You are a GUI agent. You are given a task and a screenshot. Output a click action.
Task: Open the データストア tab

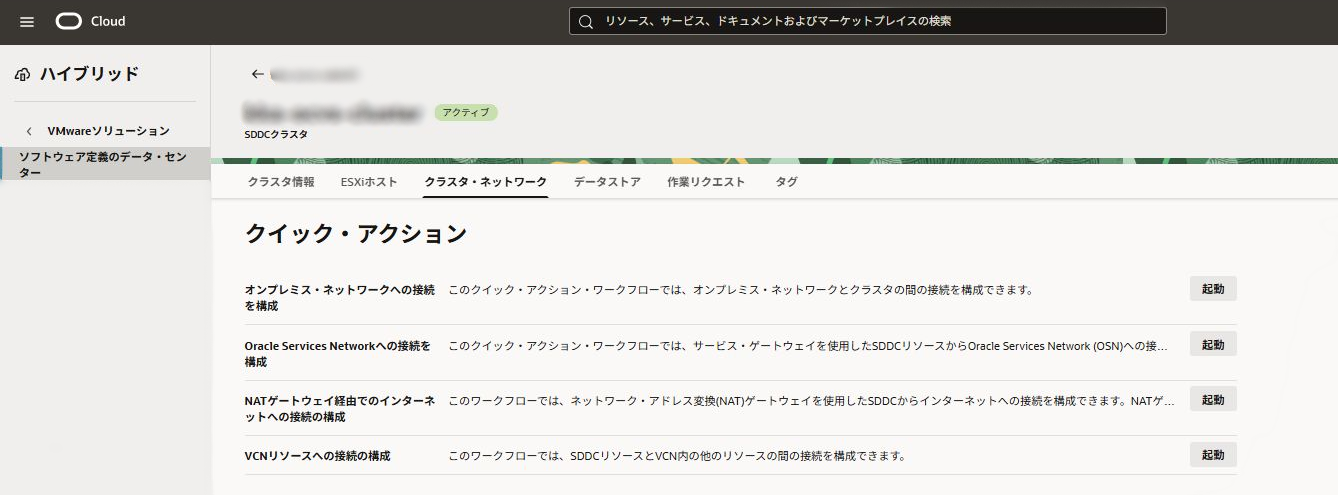[607, 182]
